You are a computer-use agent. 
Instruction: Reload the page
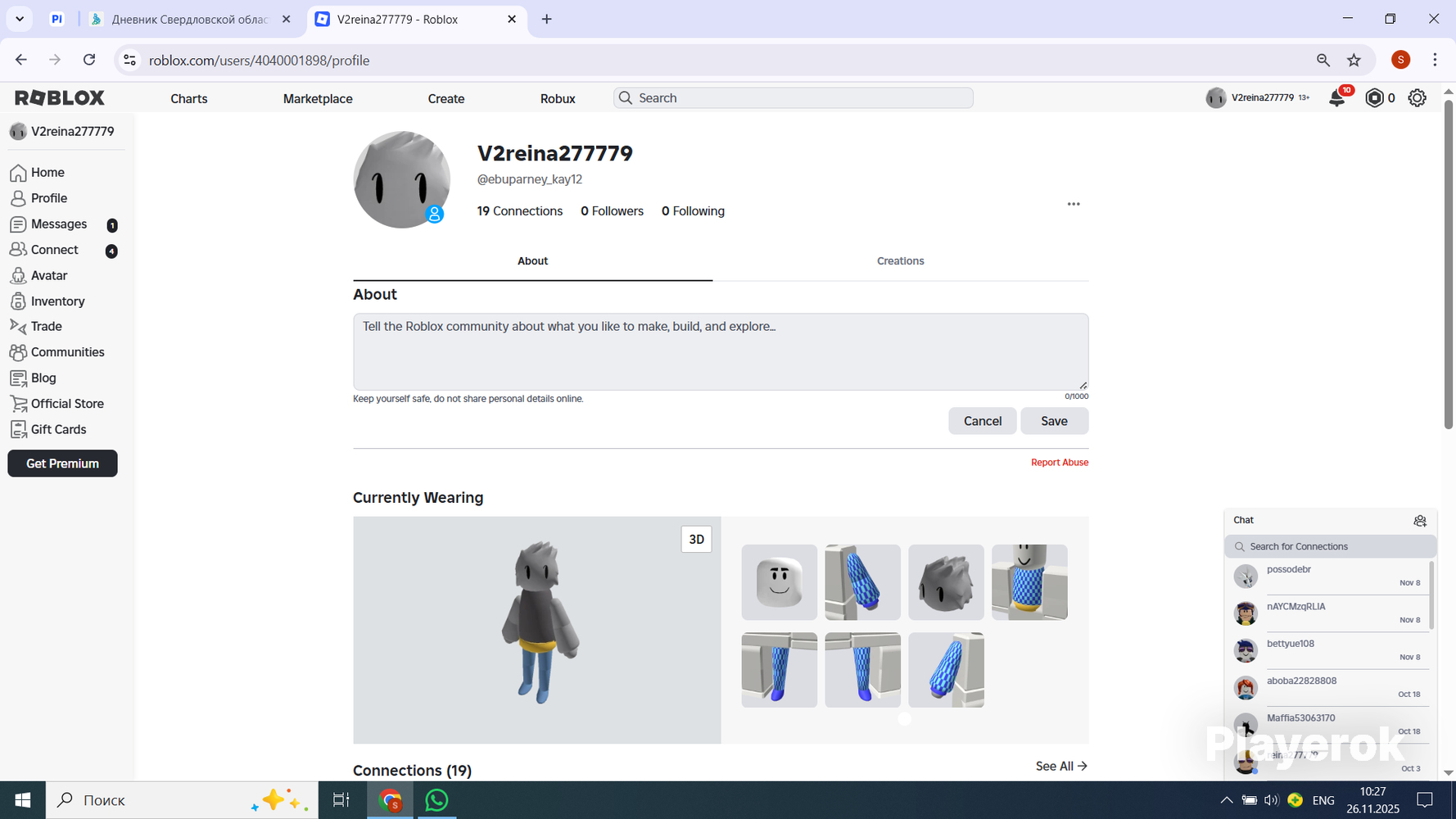point(89,60)
